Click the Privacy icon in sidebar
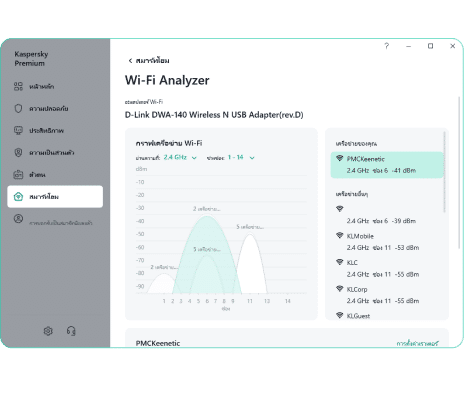 pyautogui.click(x=18, y=152)
